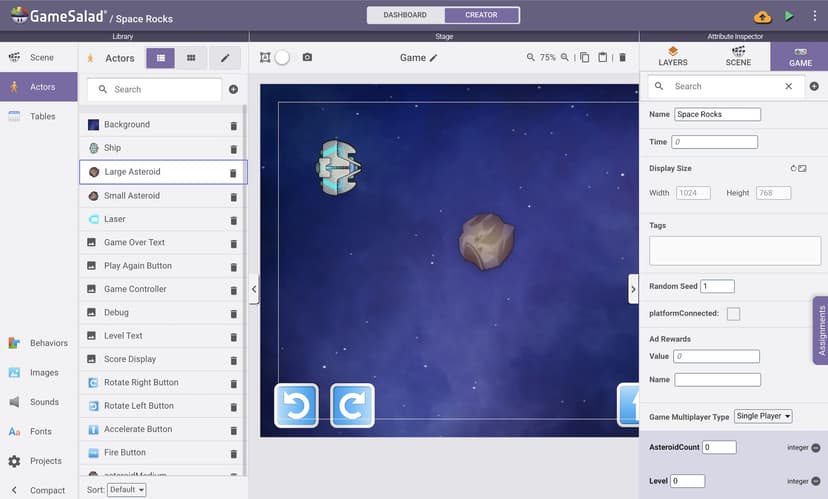
Task: Delete the Background actor
Action: 233,126
